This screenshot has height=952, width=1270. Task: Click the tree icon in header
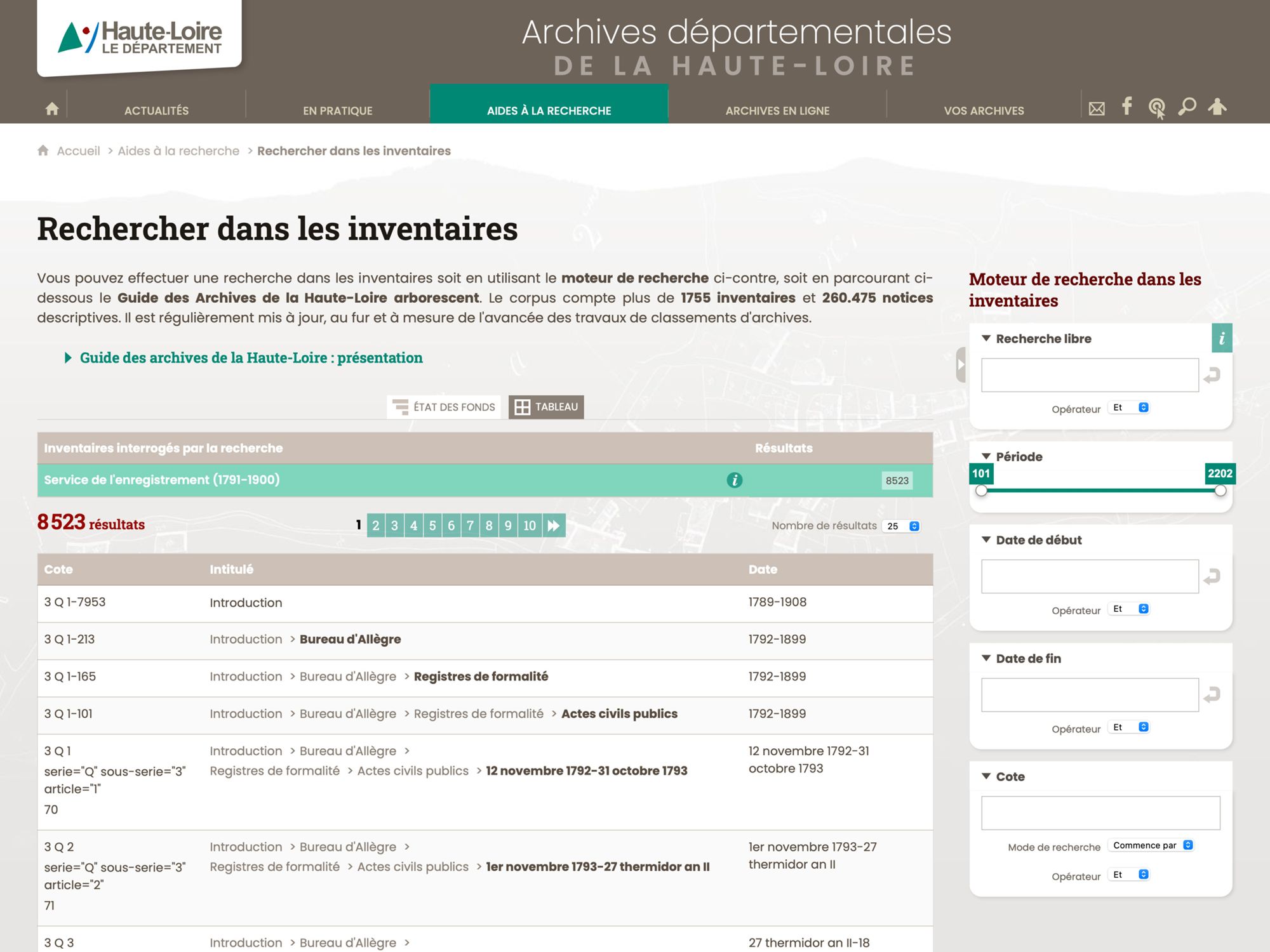pos(1217,107)
